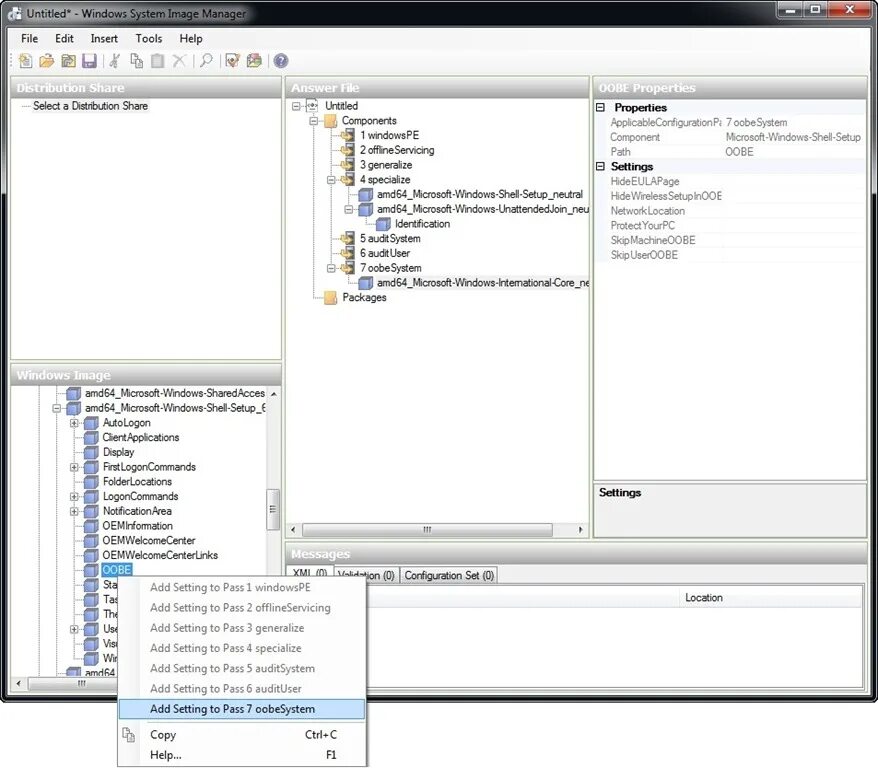
Task: Select the International-Core component under oobeSystem
Action: (483, 283)
